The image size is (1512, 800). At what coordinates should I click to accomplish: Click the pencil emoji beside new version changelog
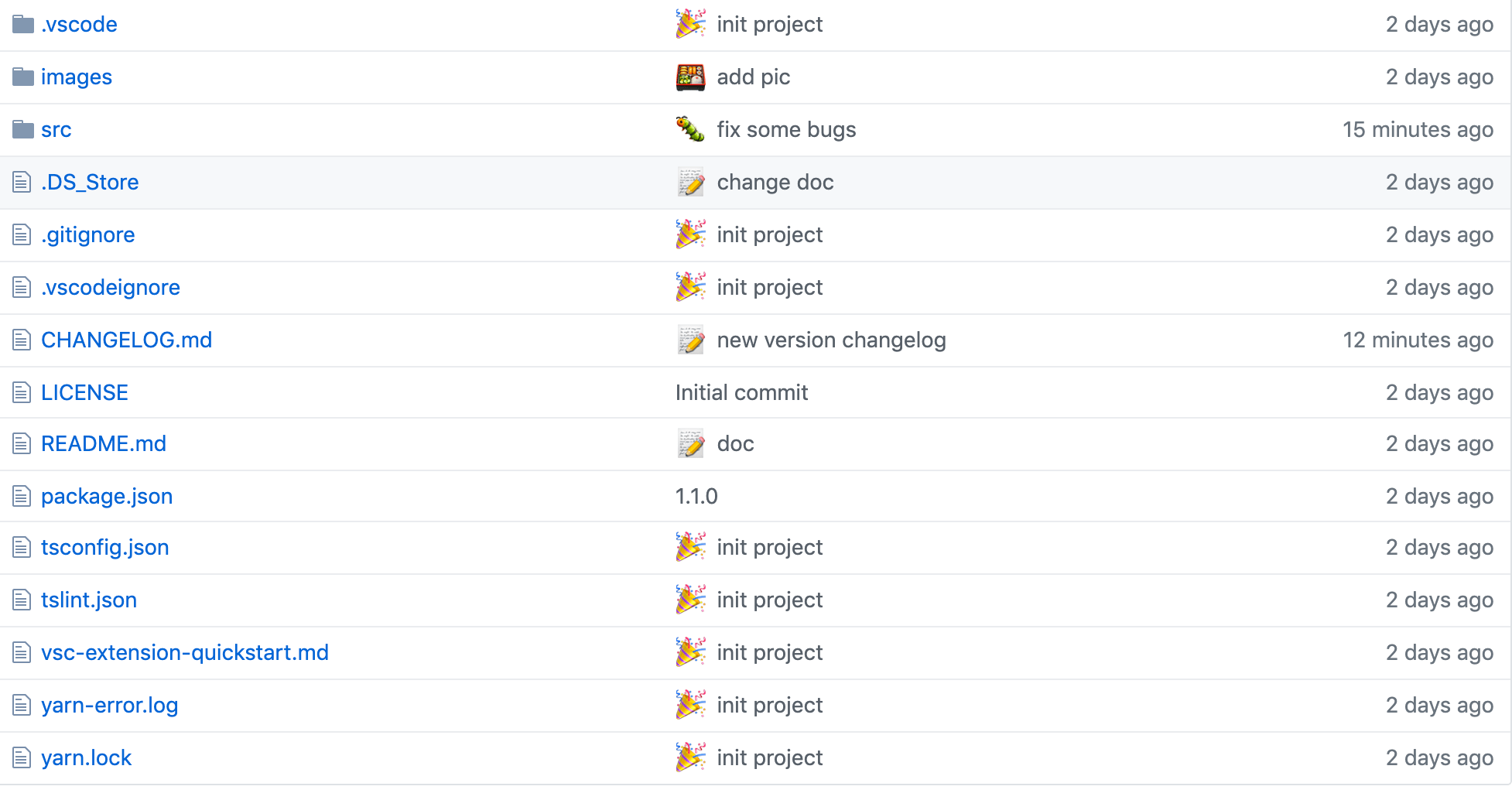coord(690,340)
